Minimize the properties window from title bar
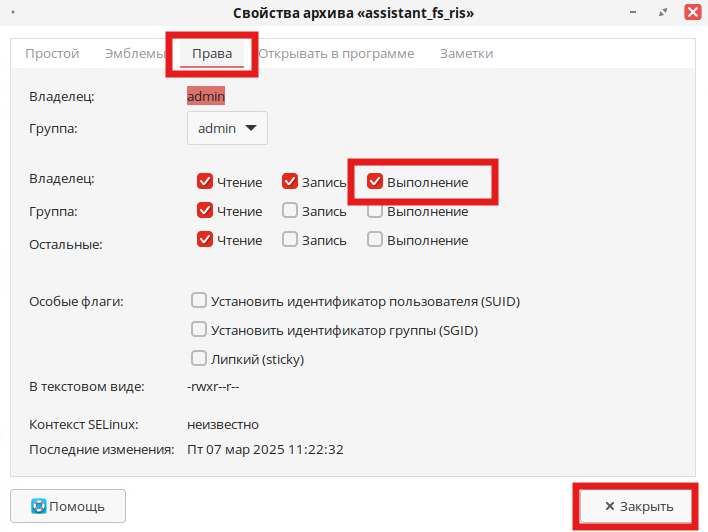Screen dimensions: 708x532 coord(635,12)
